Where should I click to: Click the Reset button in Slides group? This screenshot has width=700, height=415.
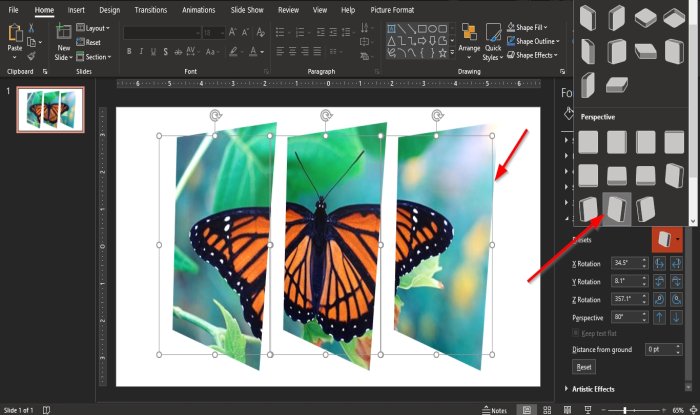92,43
